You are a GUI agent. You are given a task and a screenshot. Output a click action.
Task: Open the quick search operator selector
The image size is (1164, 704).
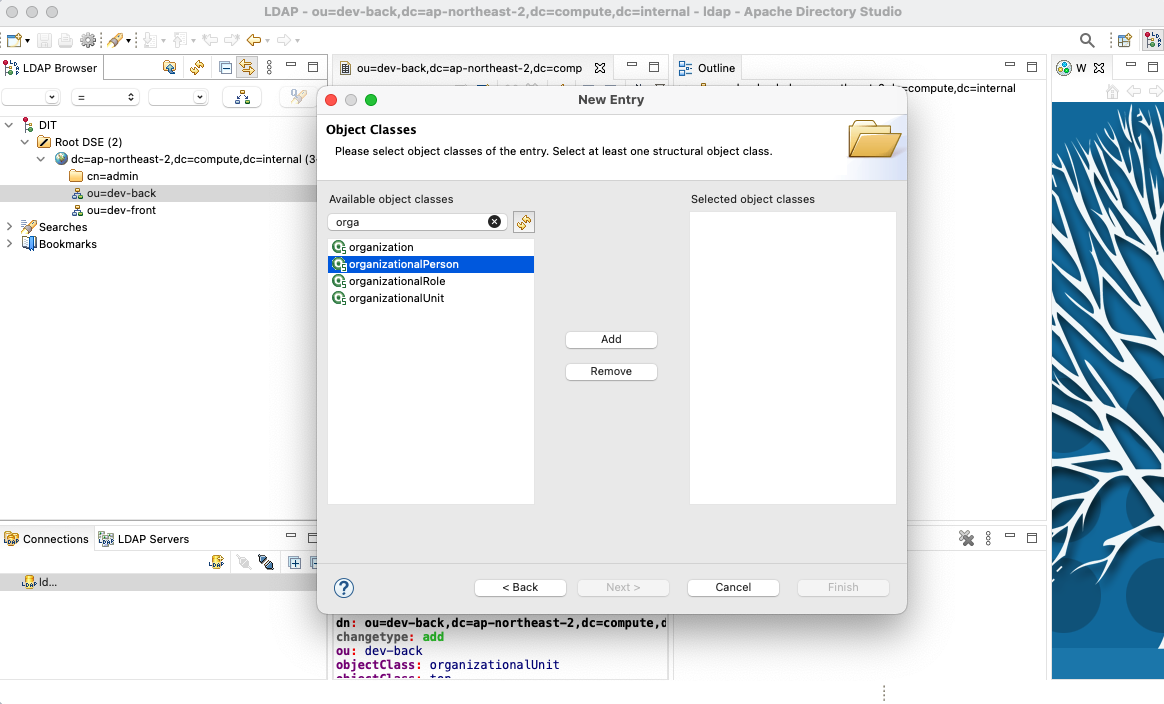105,97
